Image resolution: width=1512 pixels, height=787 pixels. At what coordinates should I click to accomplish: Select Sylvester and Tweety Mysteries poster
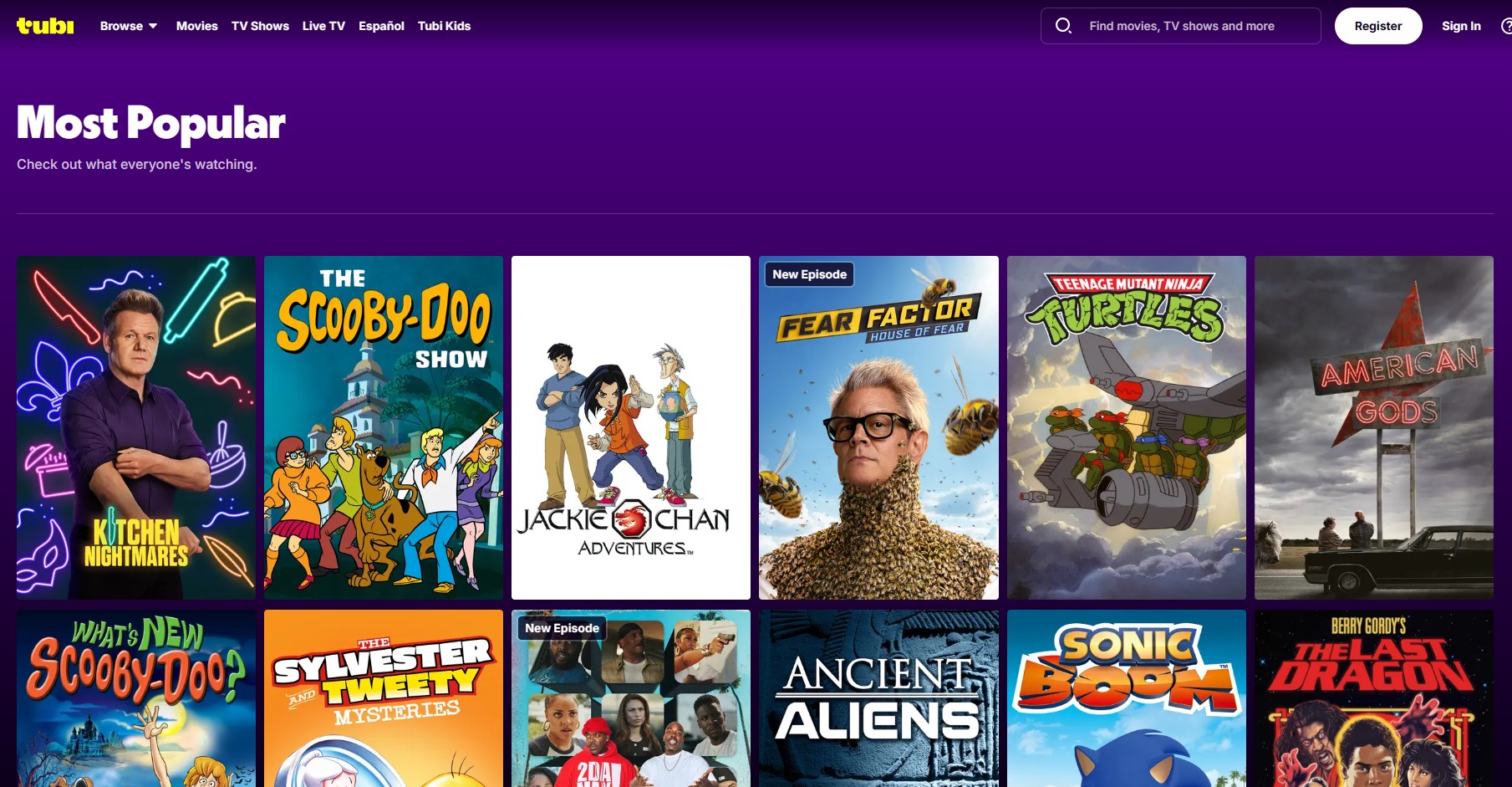tap(384, 698)
